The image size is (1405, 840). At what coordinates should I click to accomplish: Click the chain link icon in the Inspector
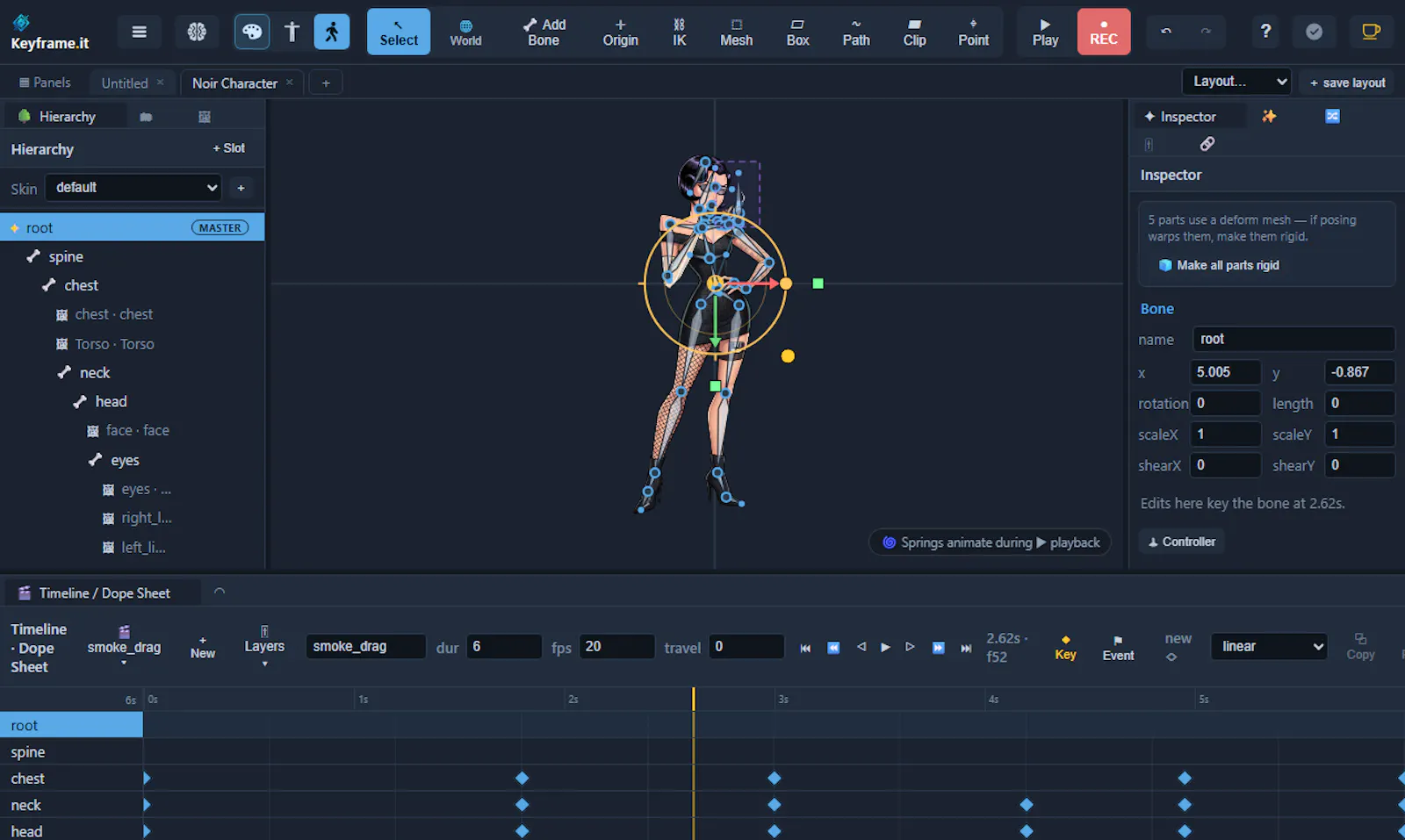[1207, 144]
